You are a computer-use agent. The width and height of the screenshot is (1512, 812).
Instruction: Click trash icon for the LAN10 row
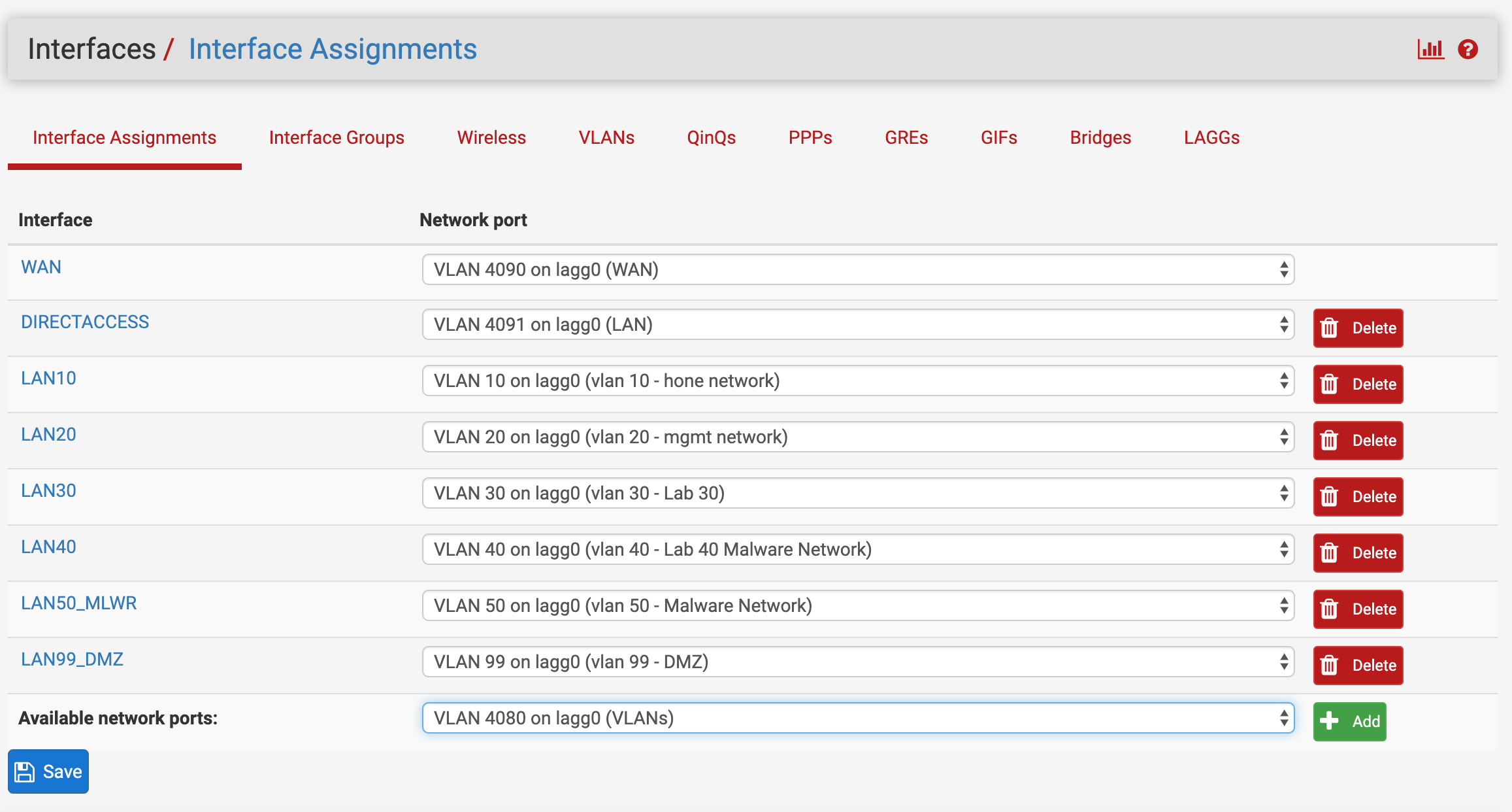1329,384
